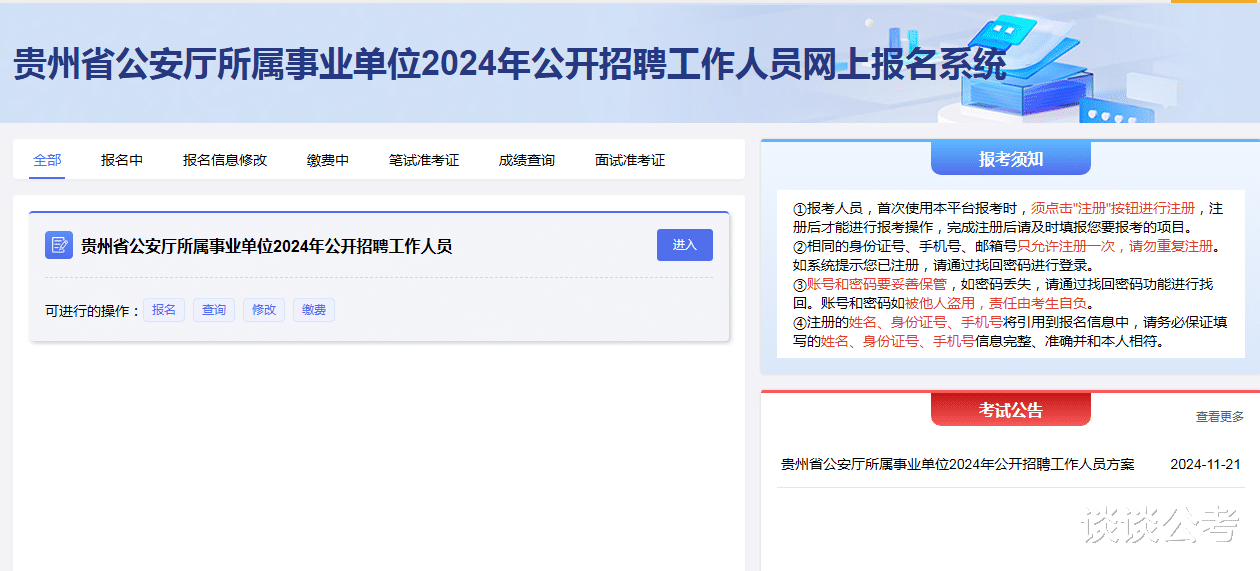The image size is (1260, 571).
Task: Open the 报名中 tab
Action: [122, 160]
